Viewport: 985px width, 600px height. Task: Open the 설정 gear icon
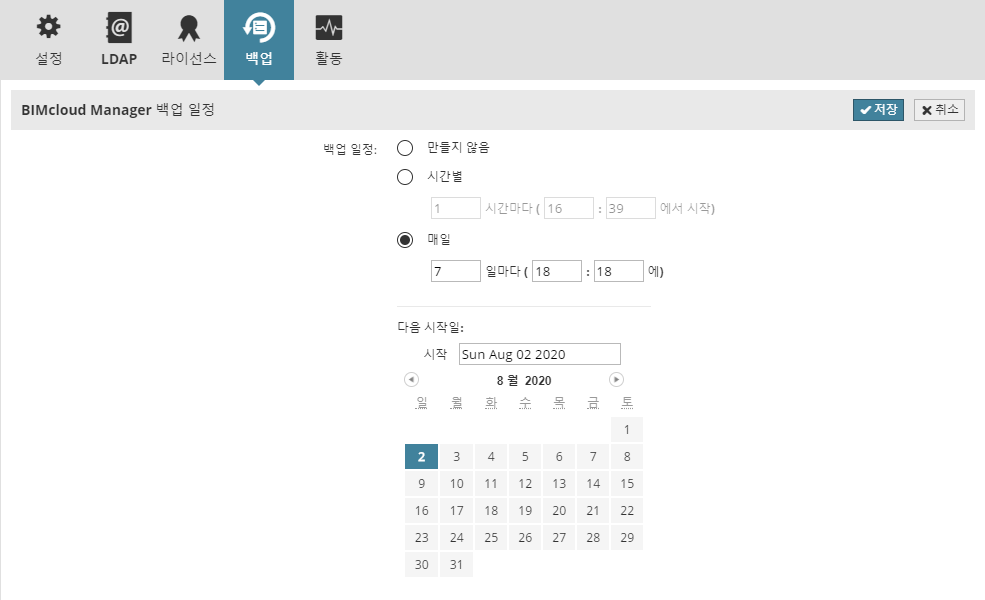point(49,28)
